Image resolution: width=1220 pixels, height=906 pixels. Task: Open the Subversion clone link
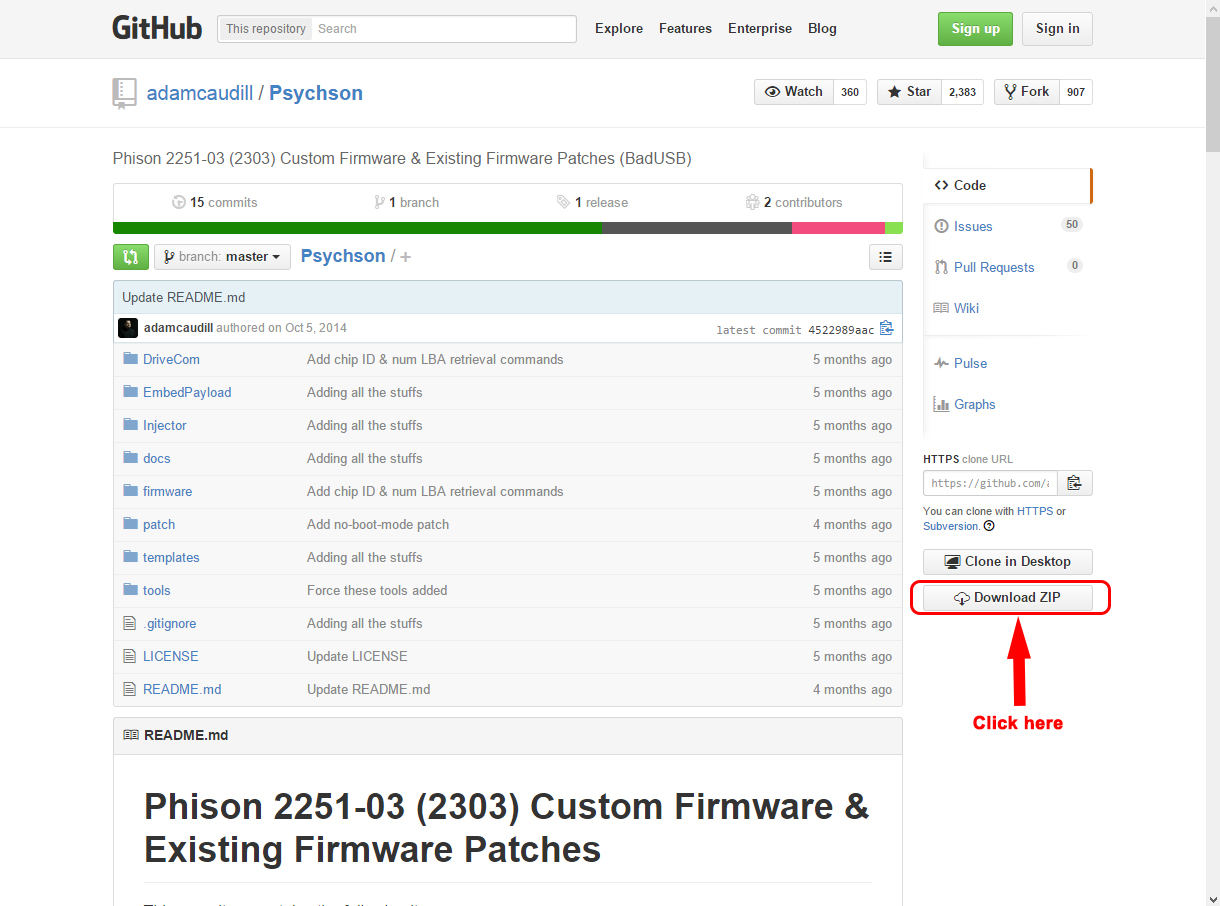click(951, 526)
